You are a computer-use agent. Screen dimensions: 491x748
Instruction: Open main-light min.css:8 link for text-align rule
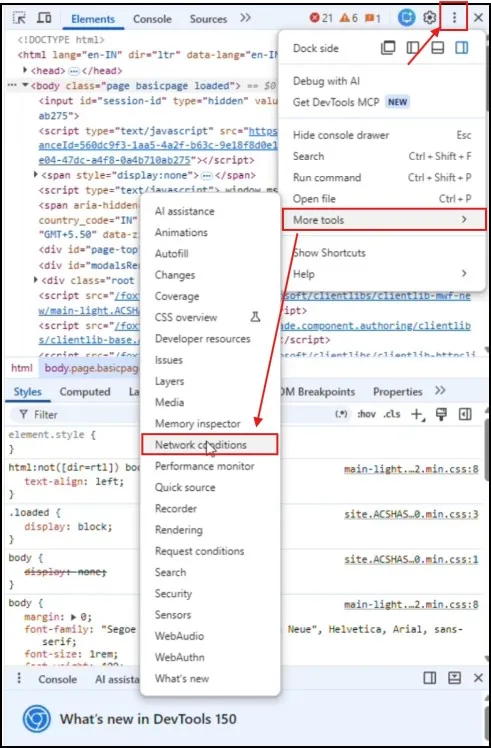(x=411, y=469)
